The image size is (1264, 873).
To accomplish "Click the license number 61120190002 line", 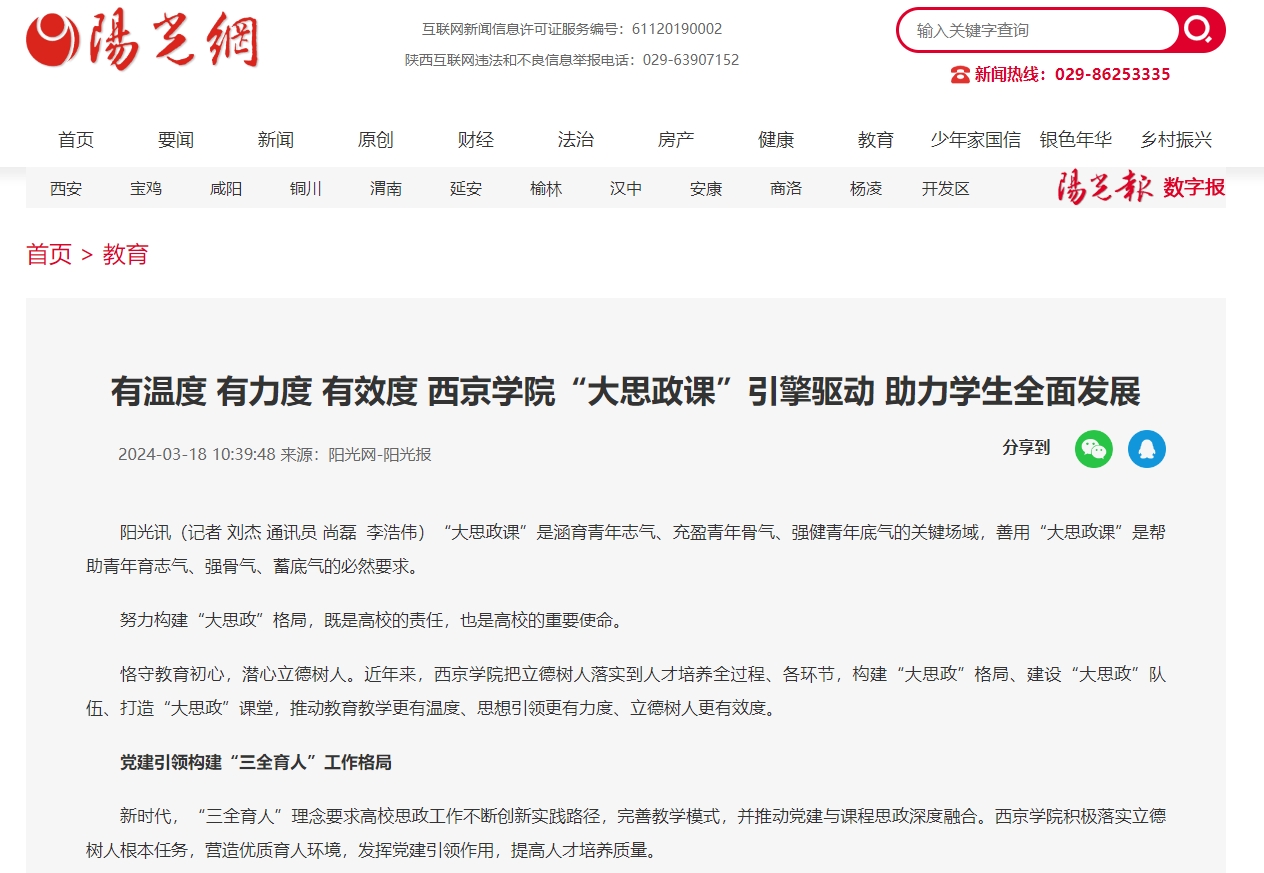I will pyautogui.click(x=572, y=29).
